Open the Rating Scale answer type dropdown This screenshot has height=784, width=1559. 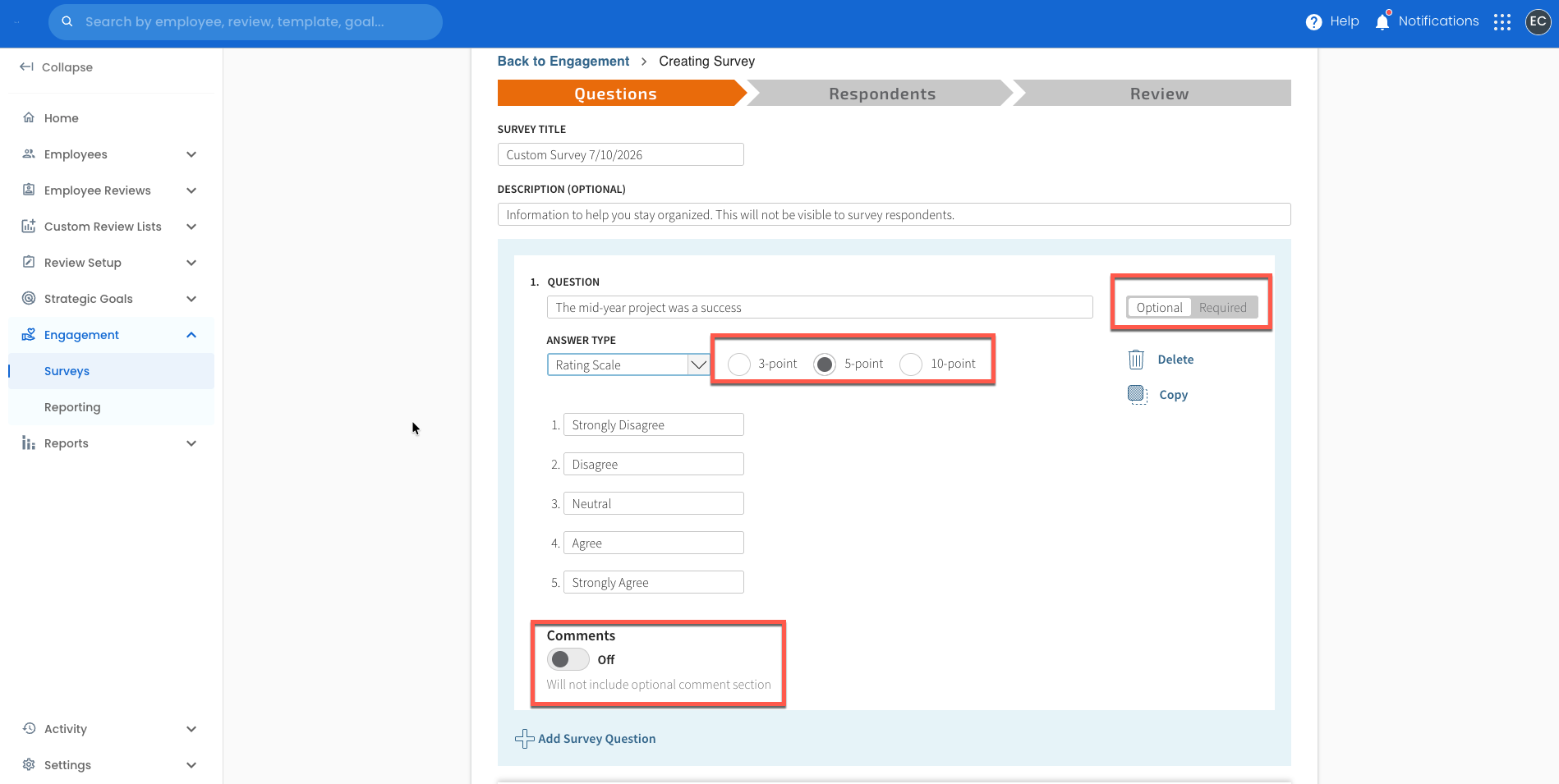(628, 364)
